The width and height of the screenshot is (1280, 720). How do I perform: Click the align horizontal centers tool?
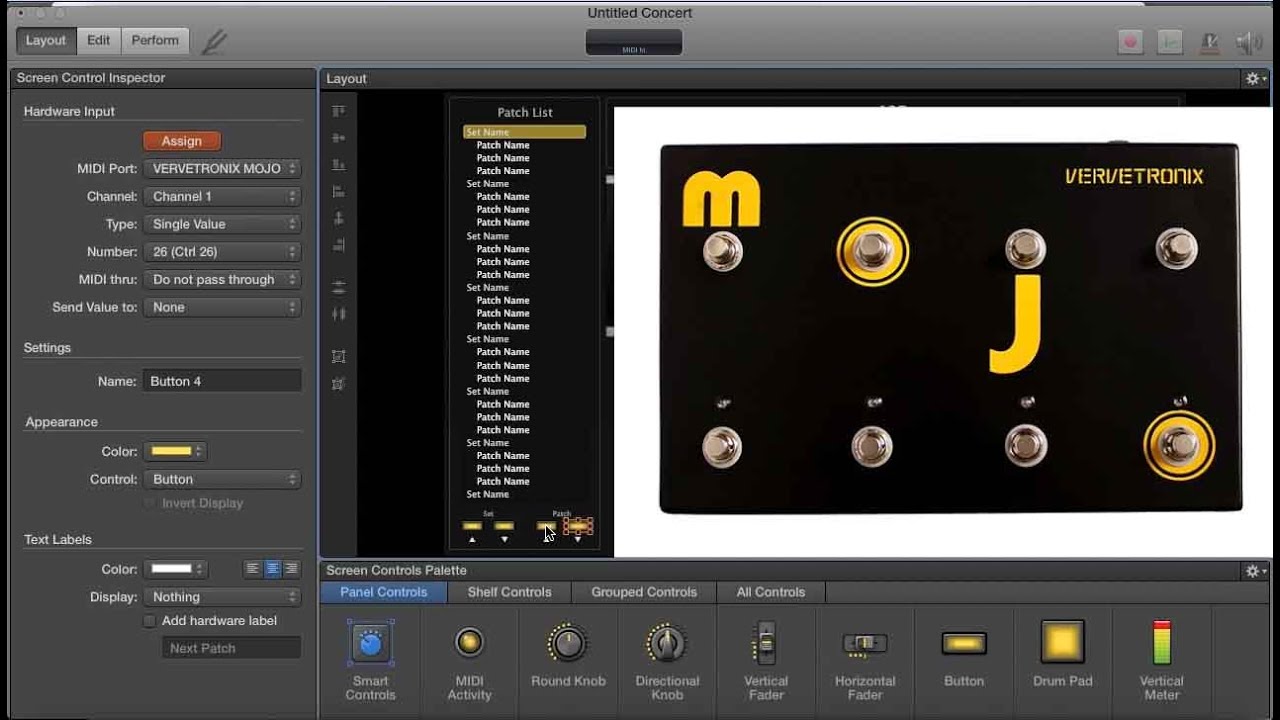tap(339, 218)
